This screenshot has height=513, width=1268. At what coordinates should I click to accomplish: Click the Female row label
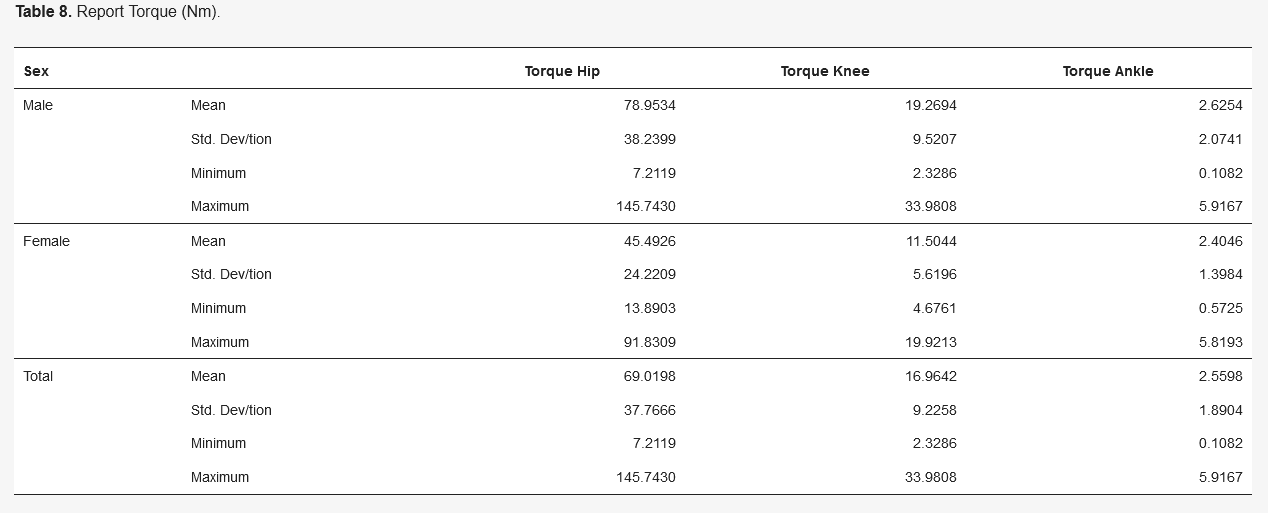(47, 241)
